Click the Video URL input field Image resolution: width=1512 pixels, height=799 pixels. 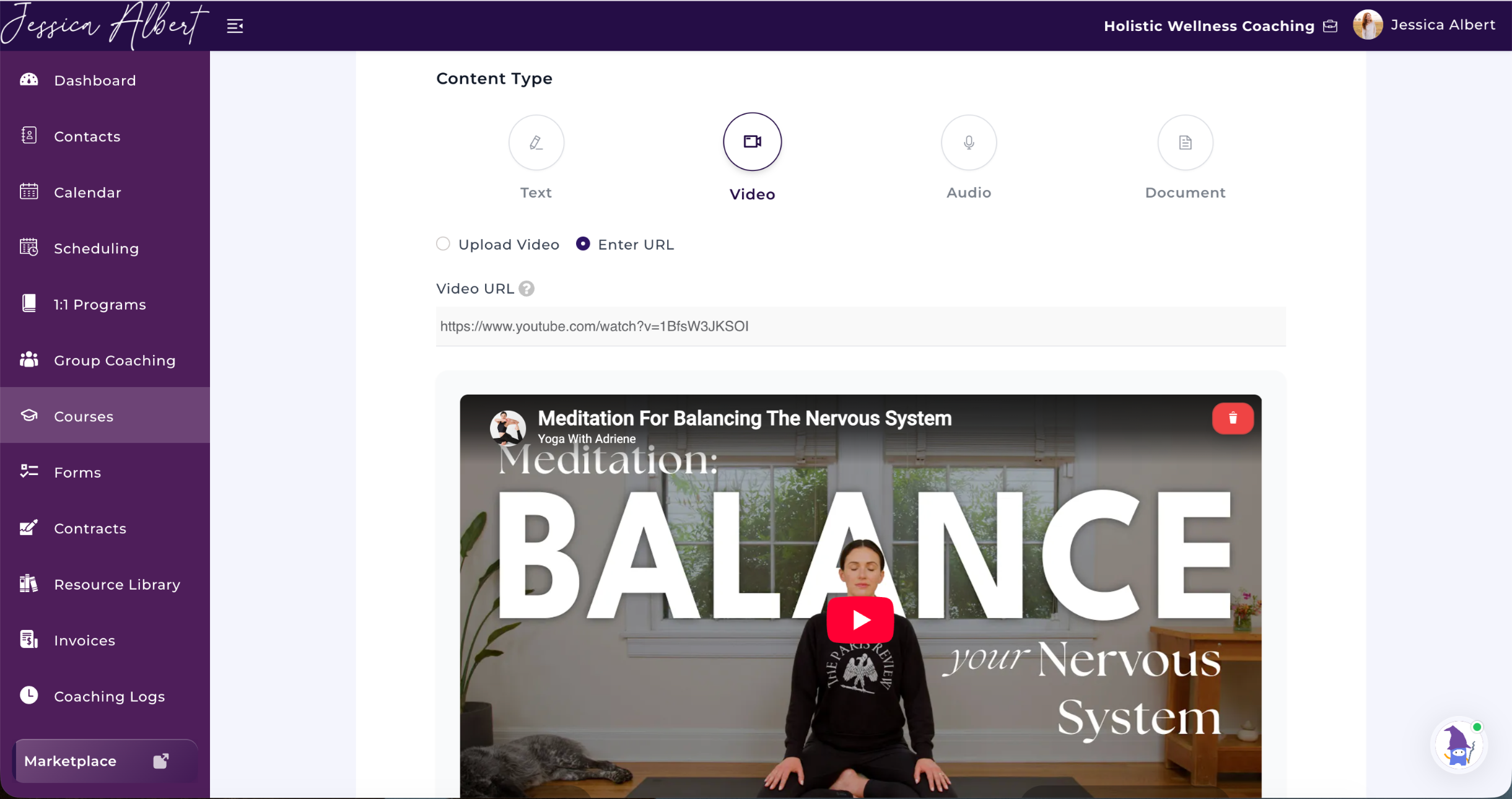tap(861, 326)
